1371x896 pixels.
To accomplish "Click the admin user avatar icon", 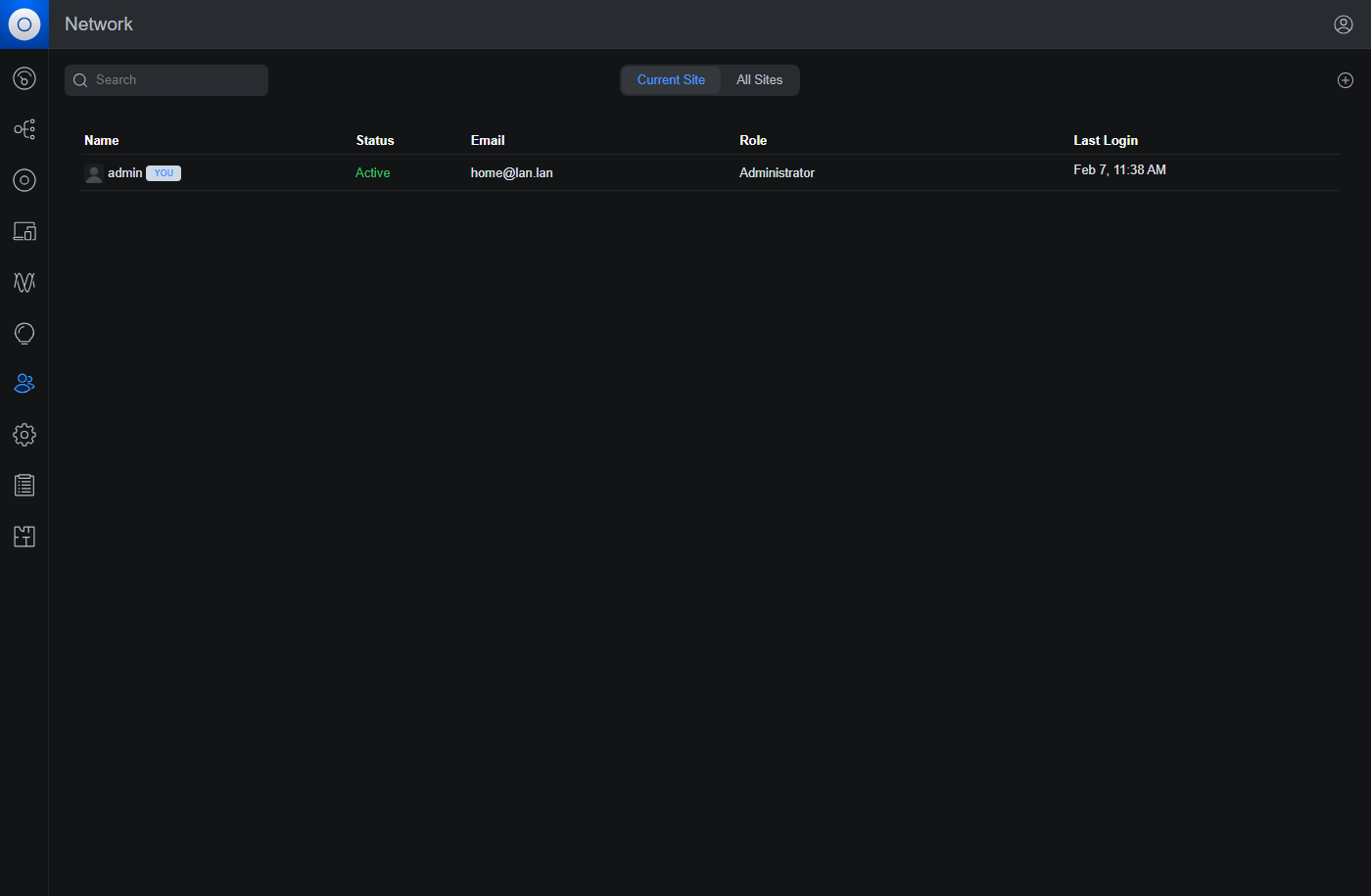I will pyautogui.click(x=94, y=173).
